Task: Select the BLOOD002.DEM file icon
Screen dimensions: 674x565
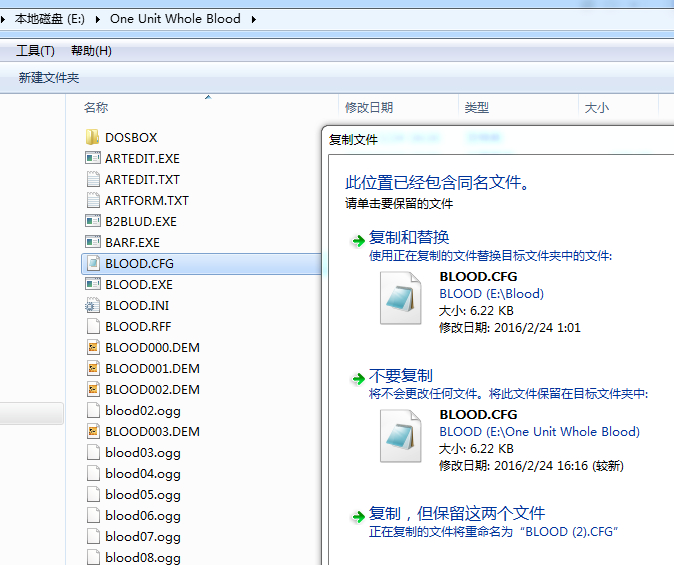Action: 93,390
